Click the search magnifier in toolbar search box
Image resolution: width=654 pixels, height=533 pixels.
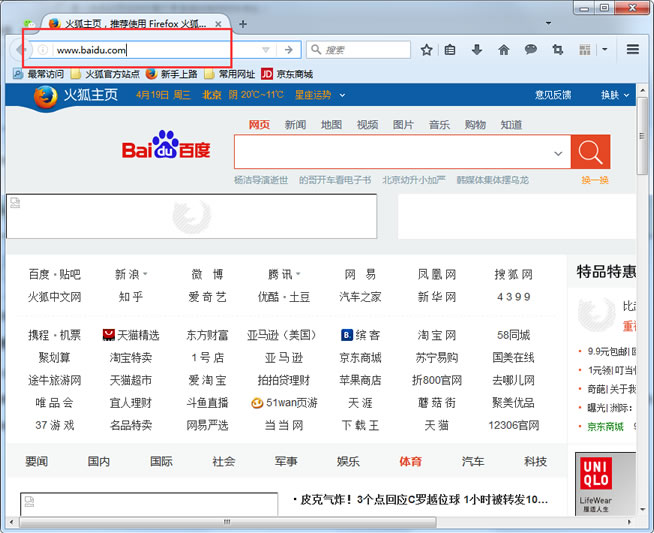(316, 50)
